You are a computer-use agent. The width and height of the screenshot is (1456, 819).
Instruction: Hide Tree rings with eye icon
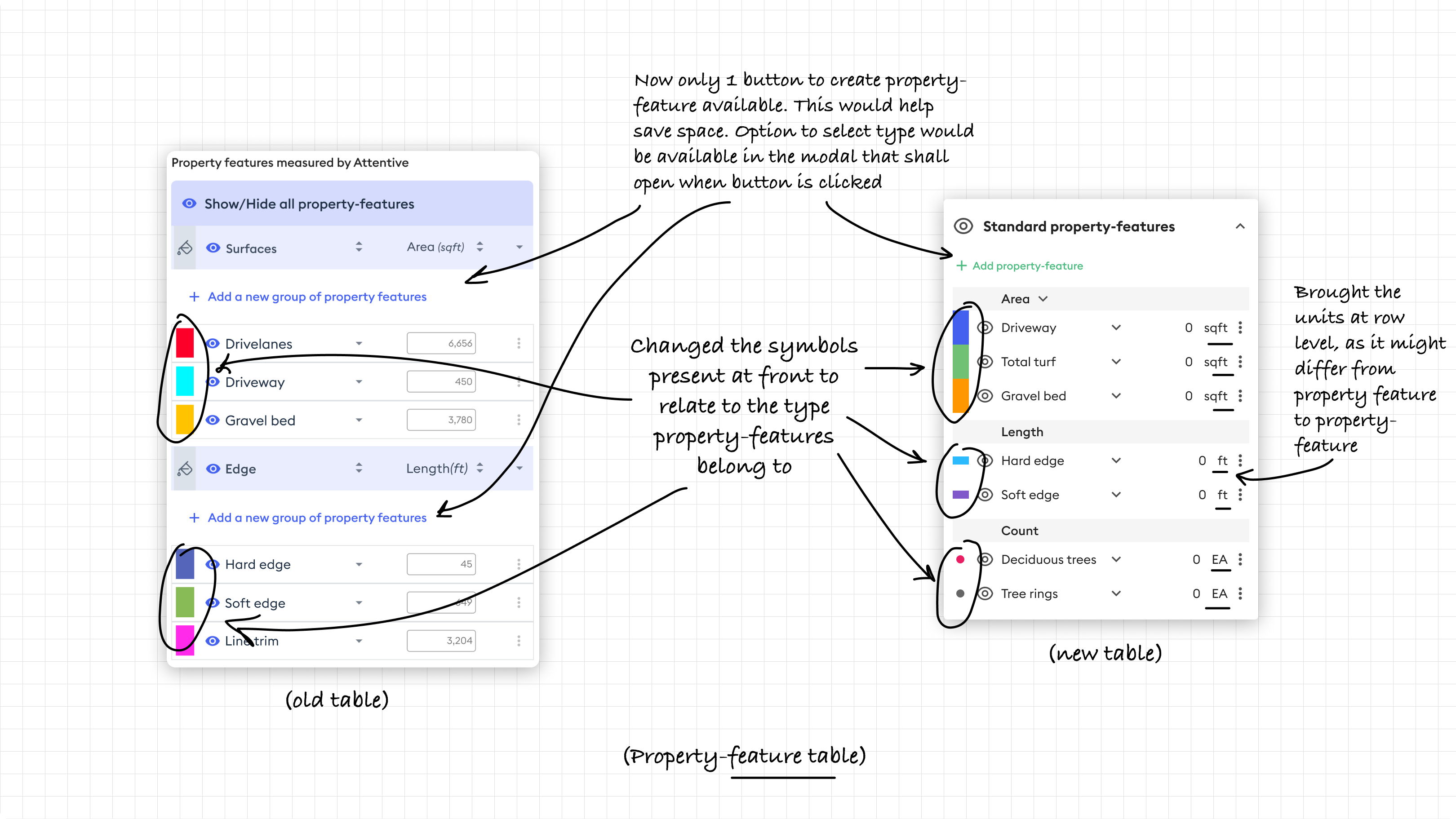point(985,593)
